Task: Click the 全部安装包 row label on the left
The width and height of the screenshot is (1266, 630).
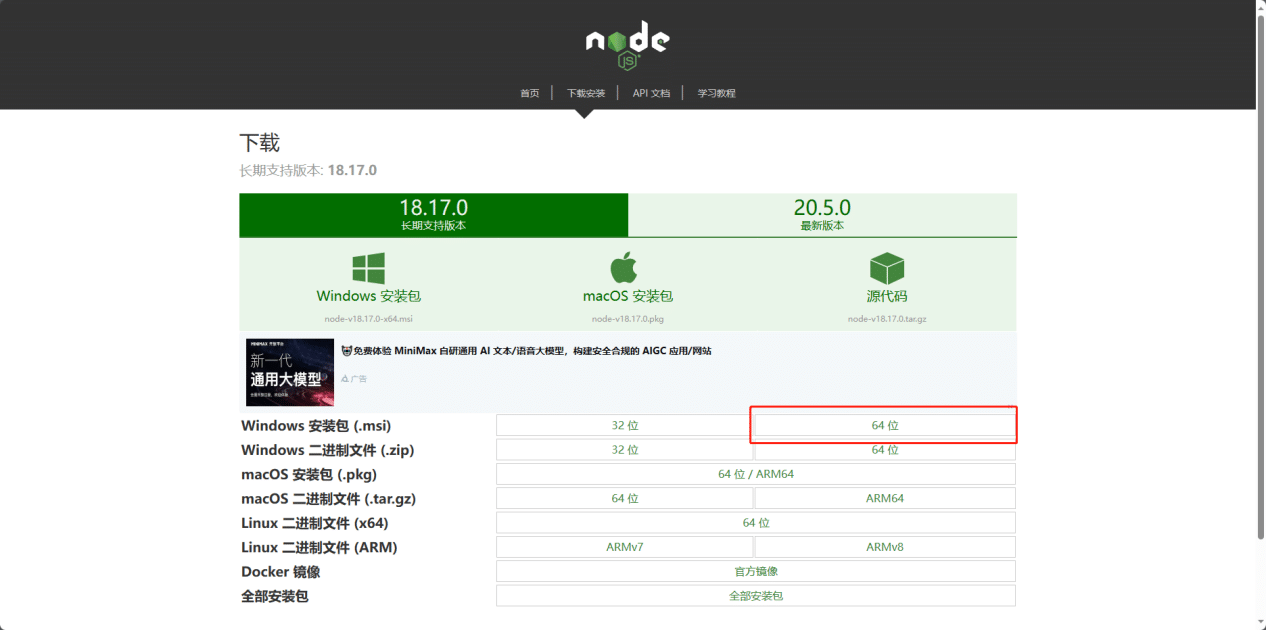Action: coord(275,596)
